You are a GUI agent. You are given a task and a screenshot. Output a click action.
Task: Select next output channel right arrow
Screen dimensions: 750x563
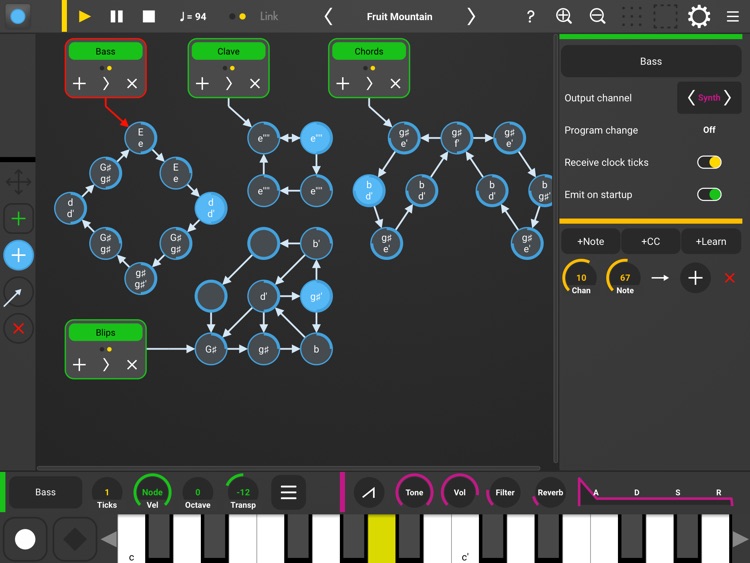pyautogui.click(x=728, y=98)
